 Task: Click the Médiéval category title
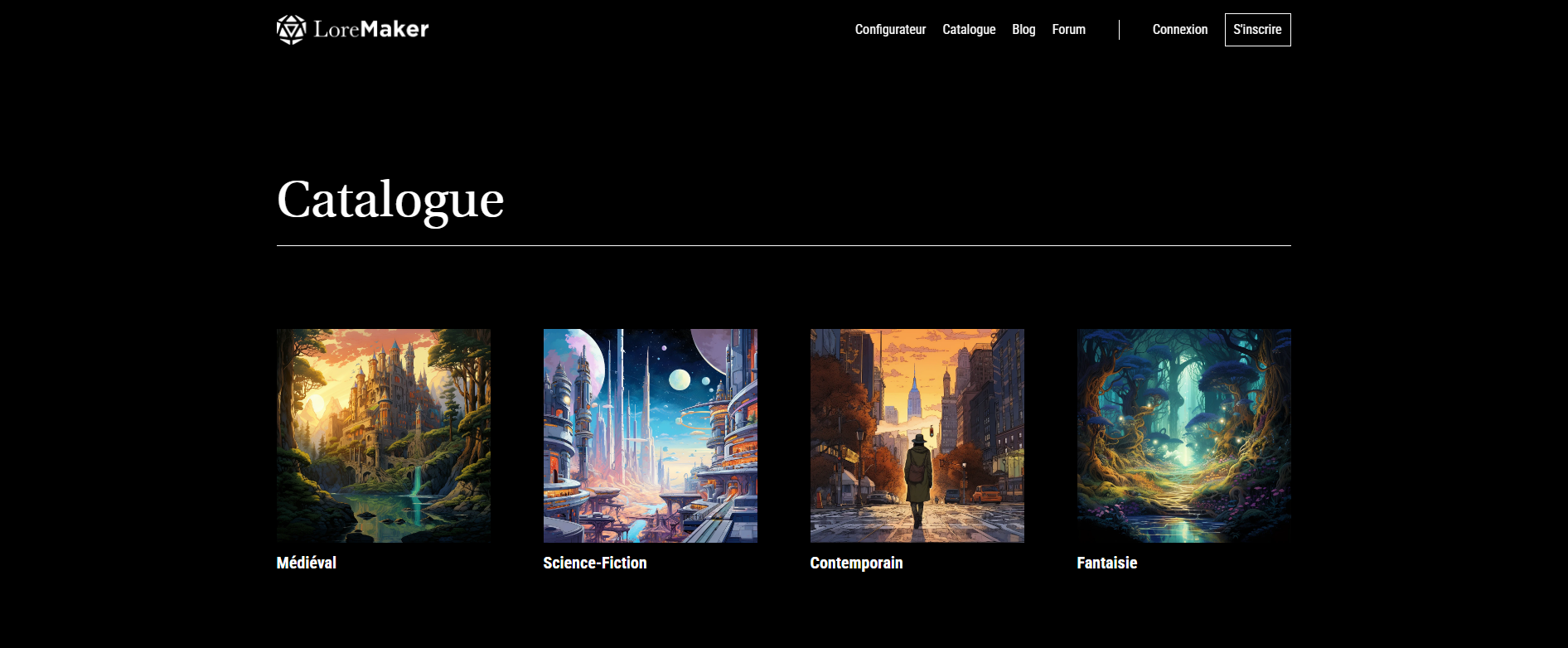click(306, 563)
